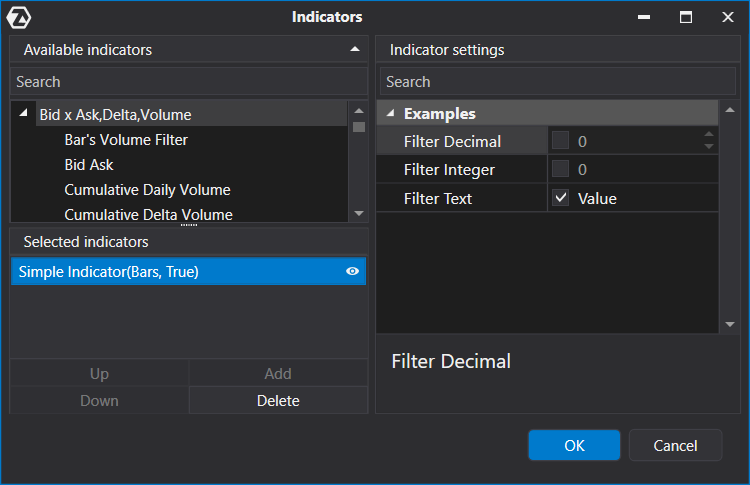Click the Cancel button
Screen dimensions: 750x485
[675, 445]
